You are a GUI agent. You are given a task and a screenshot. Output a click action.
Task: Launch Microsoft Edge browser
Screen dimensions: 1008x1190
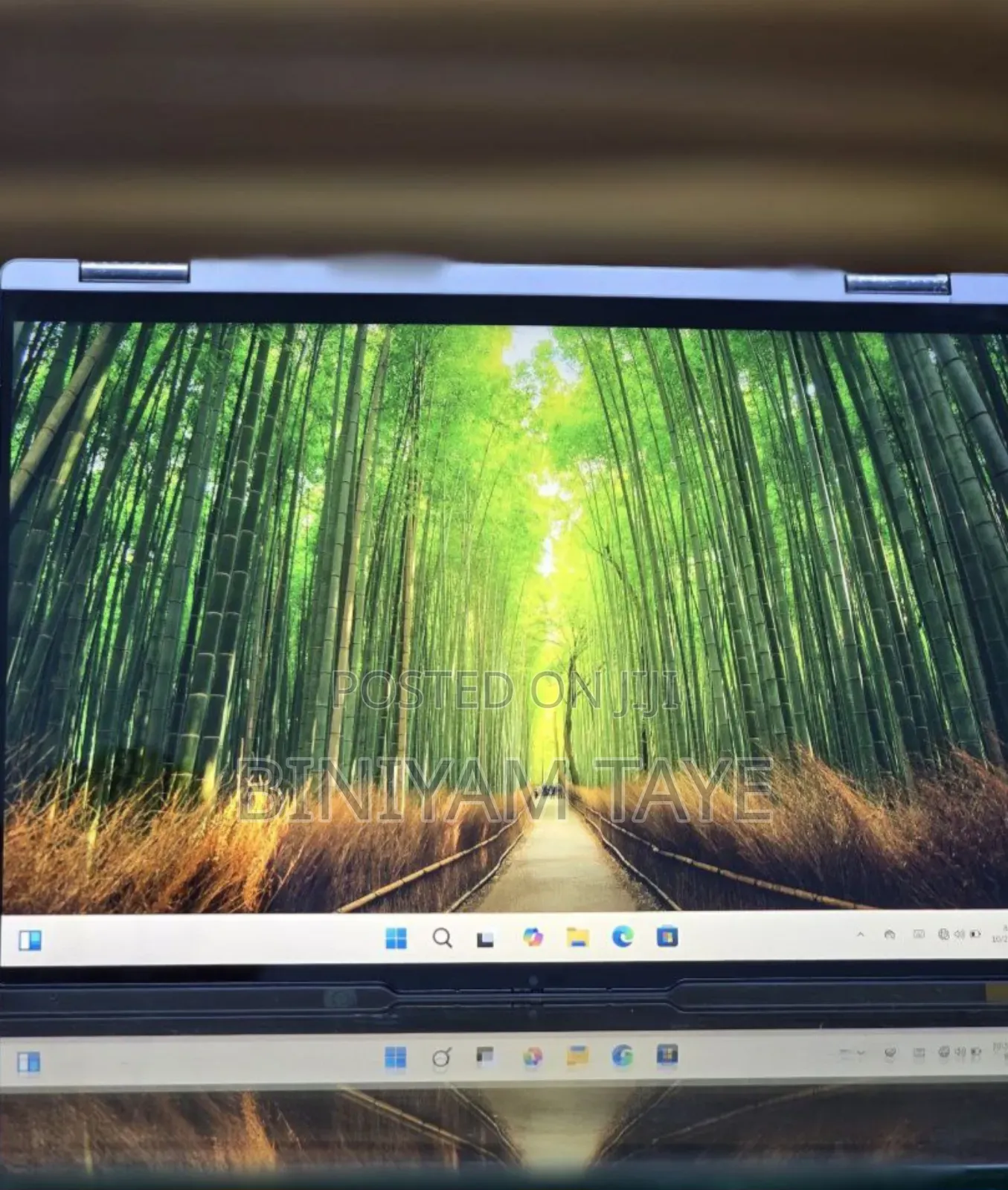click(x=623, y=936)
